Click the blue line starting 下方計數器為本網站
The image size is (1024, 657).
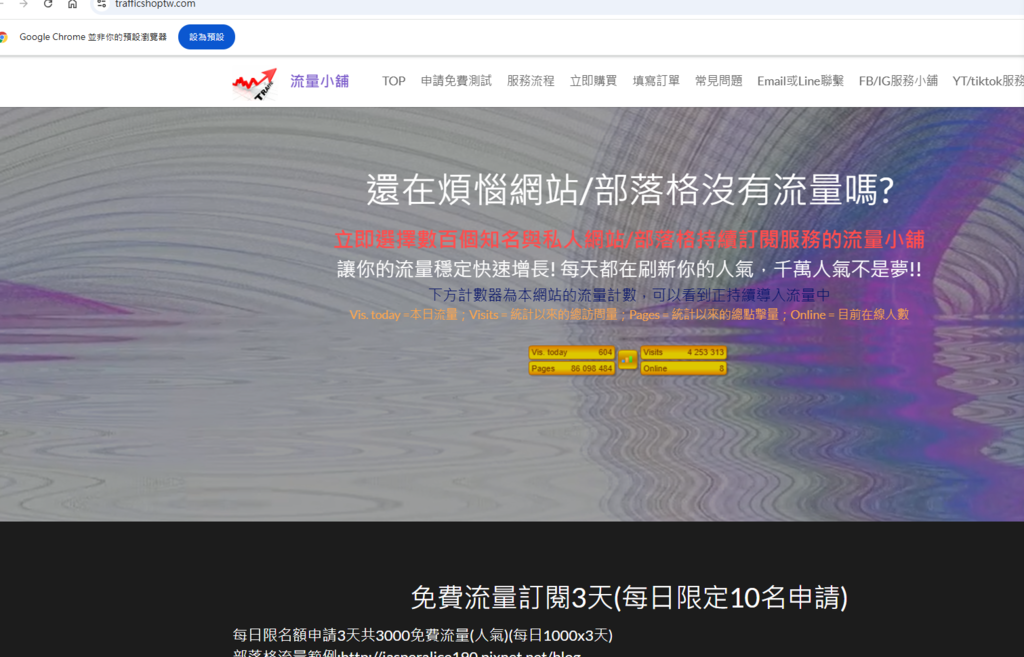(630, 295)
